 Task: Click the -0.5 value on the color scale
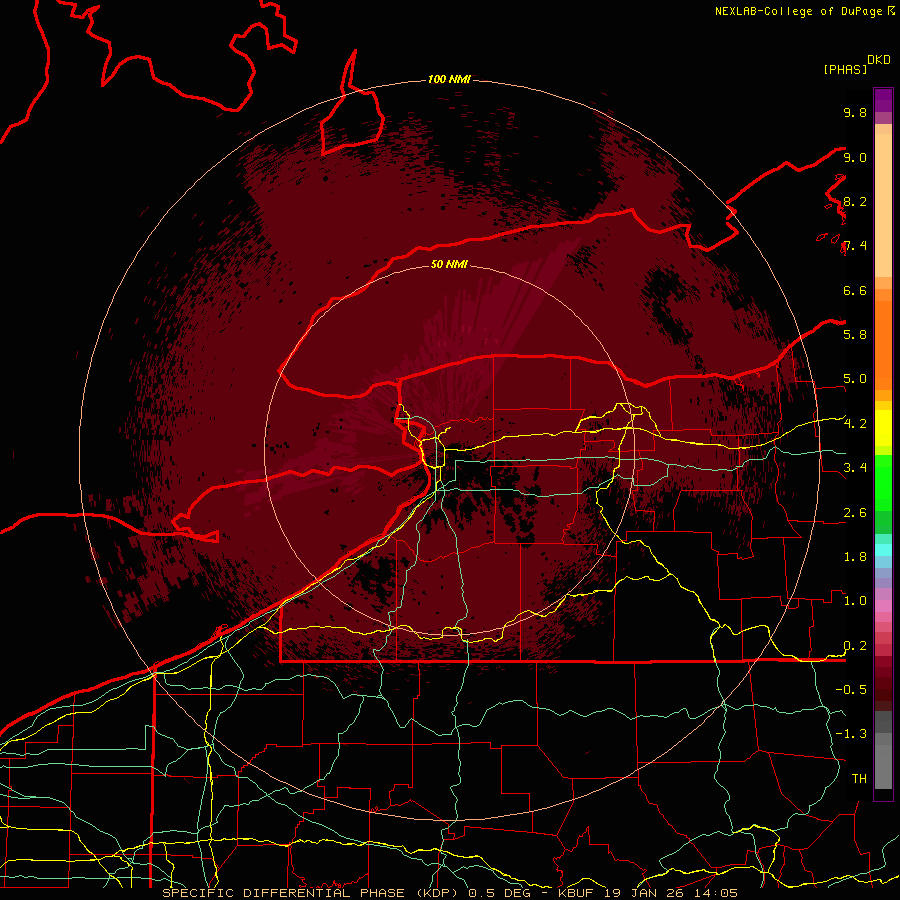coord(851,689)
